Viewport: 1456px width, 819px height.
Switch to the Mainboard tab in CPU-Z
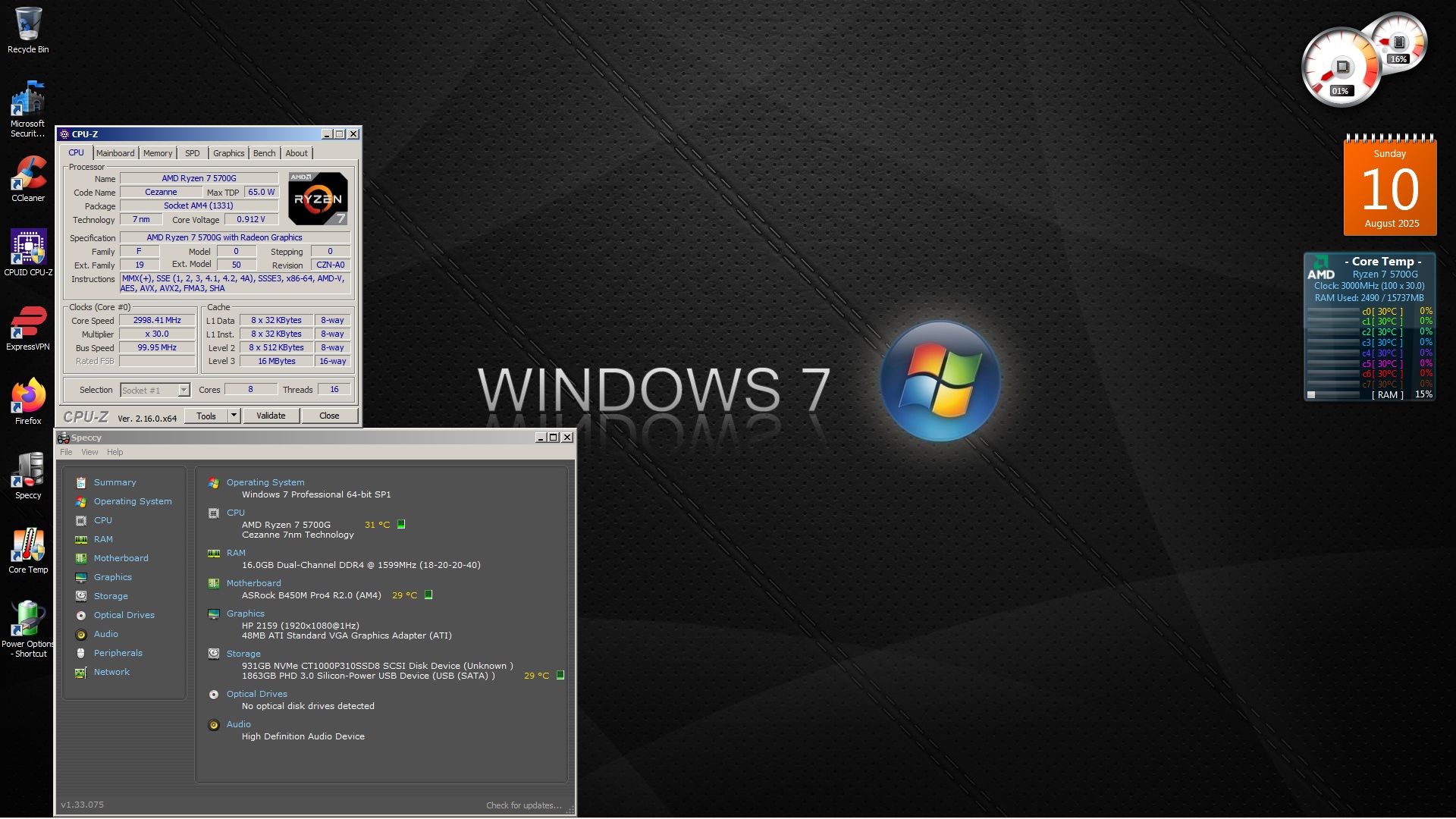click(x=115, y=153)
